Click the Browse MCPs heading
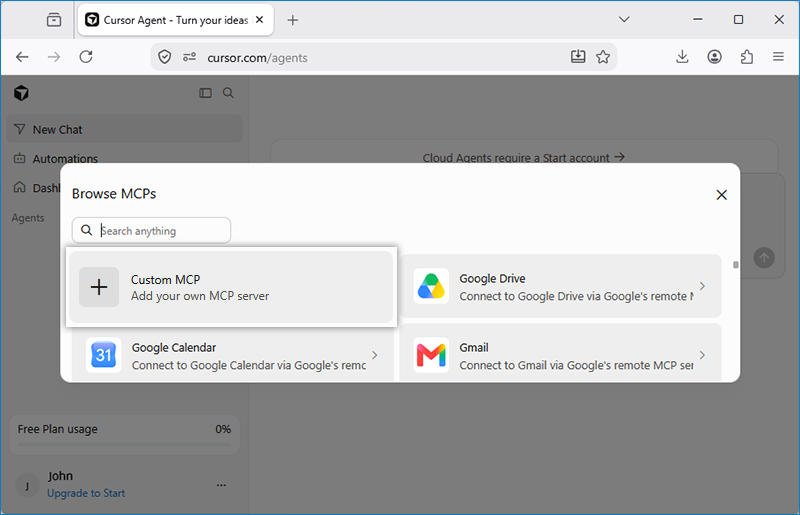800x515 pixels. point(114,194)
